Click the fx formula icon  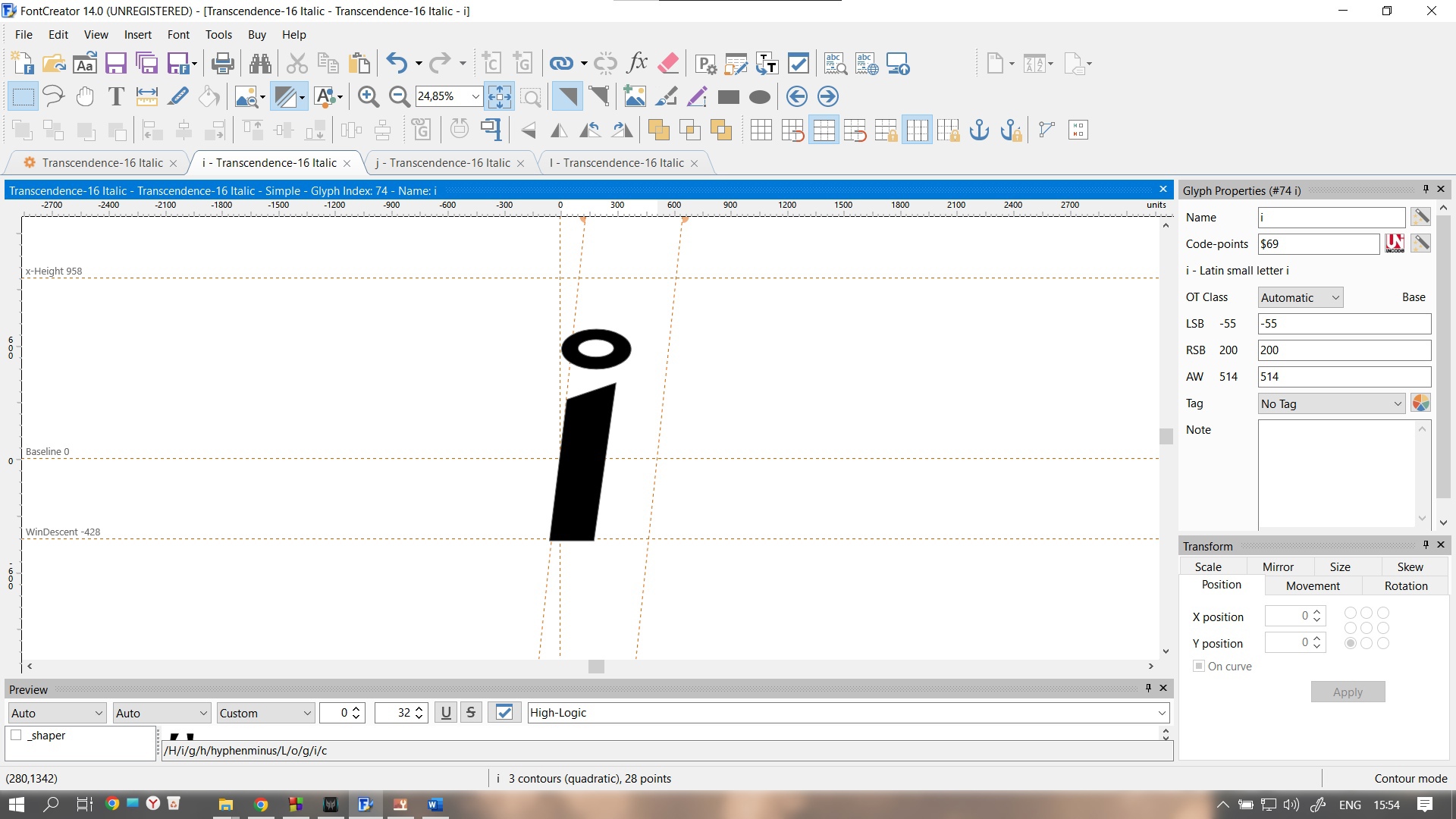637,64
